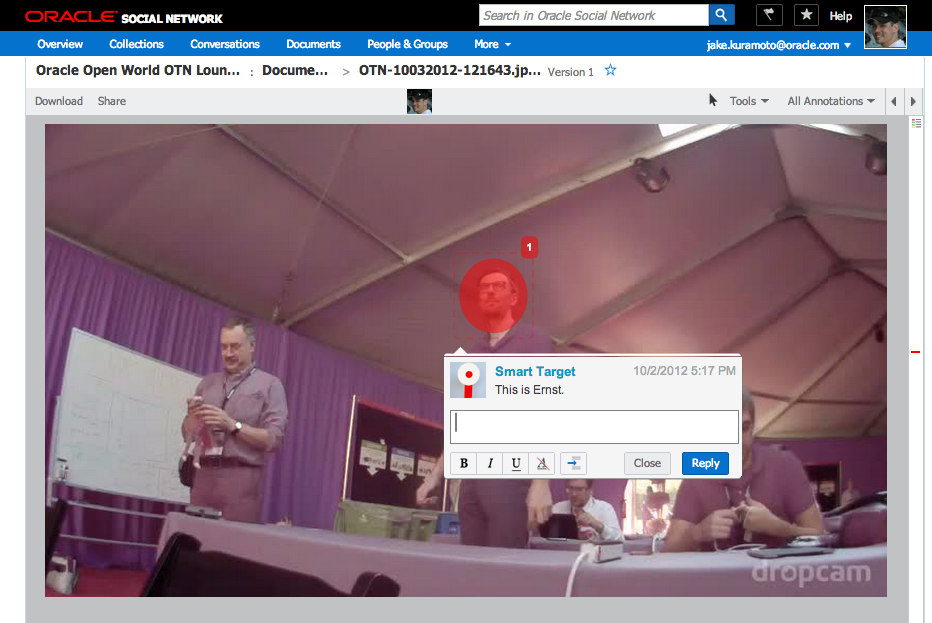
Task: Switch to the Conversations tab
Action: (x=225, y=44)
